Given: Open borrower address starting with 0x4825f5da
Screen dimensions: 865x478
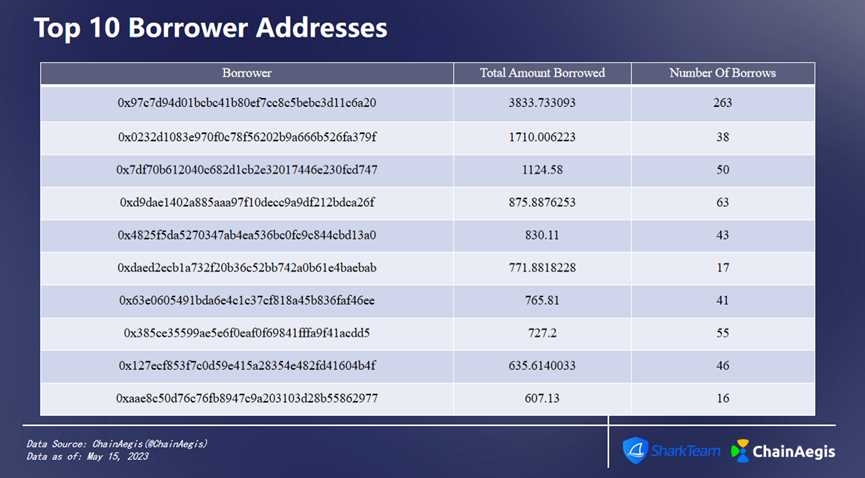Looking at the screenshot, I should point(246,235).
